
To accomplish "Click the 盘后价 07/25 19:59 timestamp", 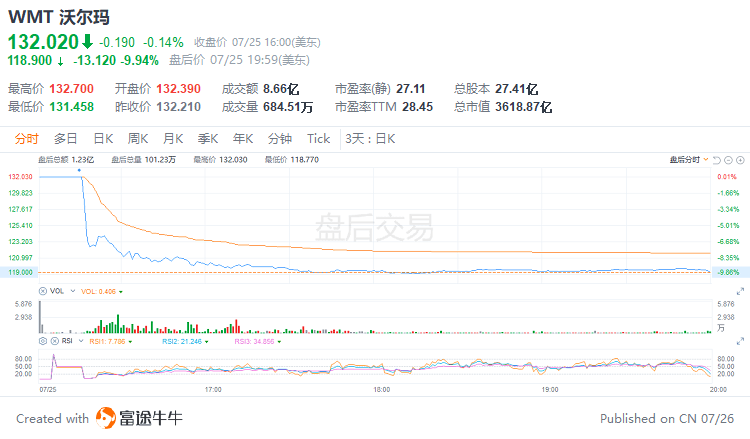I will pos(240,60).
